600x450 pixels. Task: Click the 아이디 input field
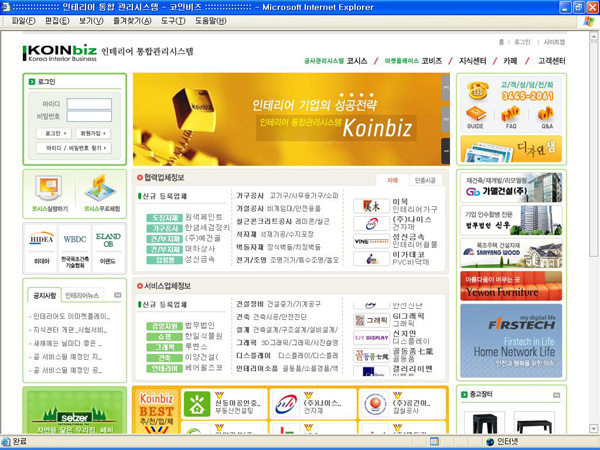(89, 104)
